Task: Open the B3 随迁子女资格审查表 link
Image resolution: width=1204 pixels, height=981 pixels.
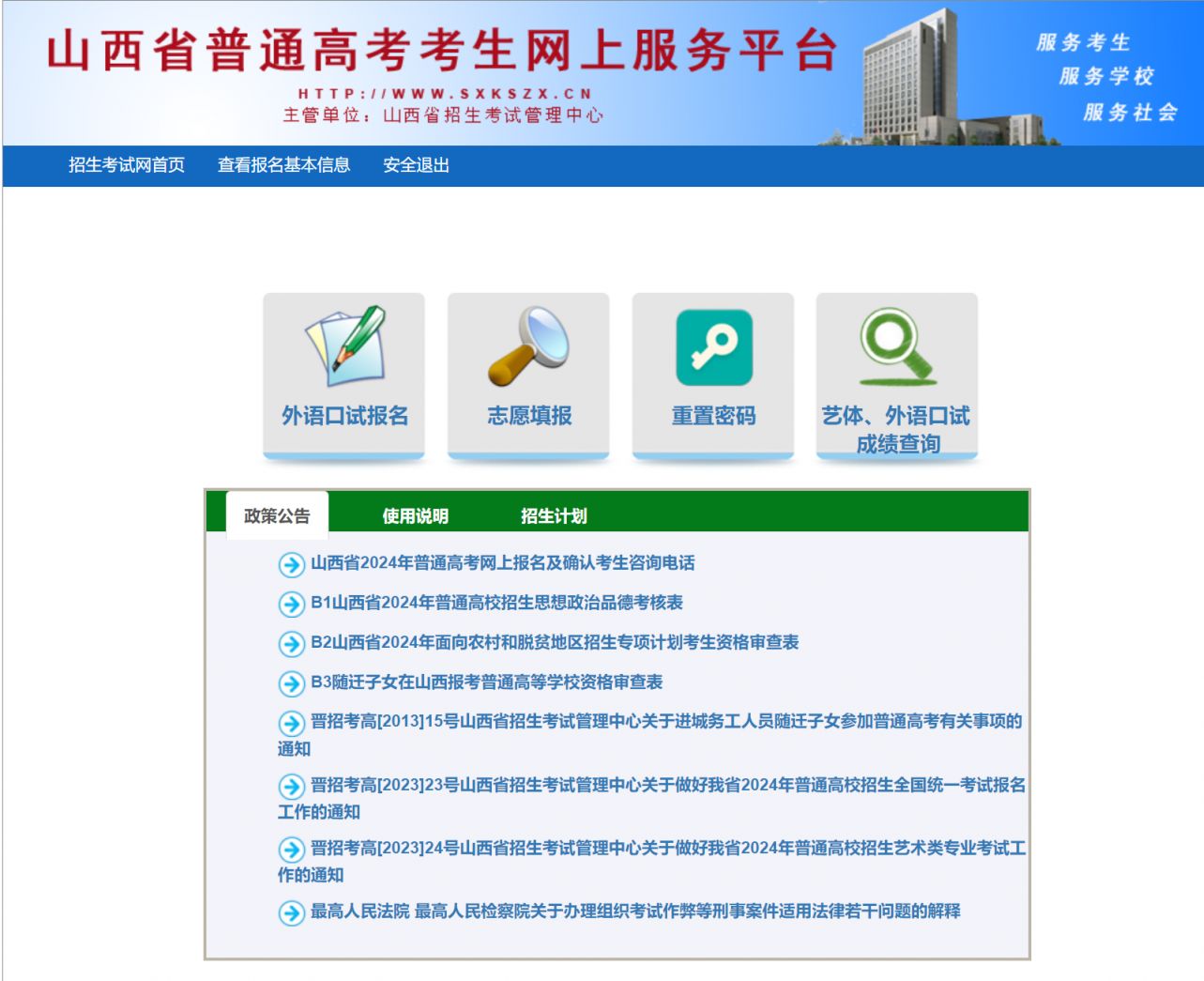Action: pos(486,682)
